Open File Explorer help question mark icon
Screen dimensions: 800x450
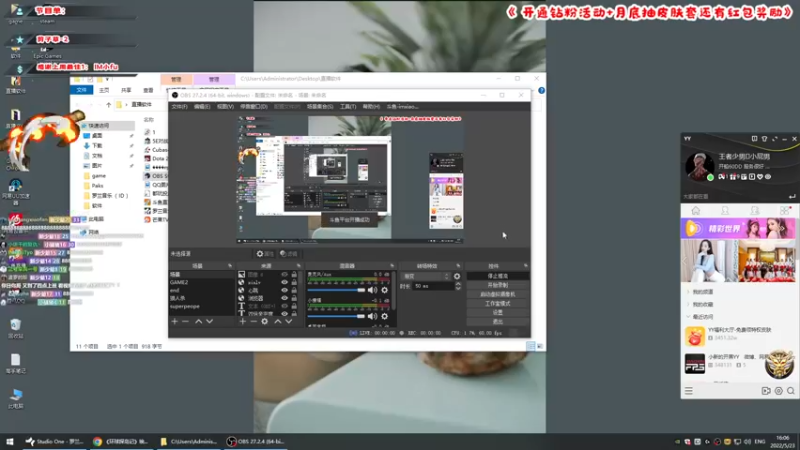pos(541,90)
